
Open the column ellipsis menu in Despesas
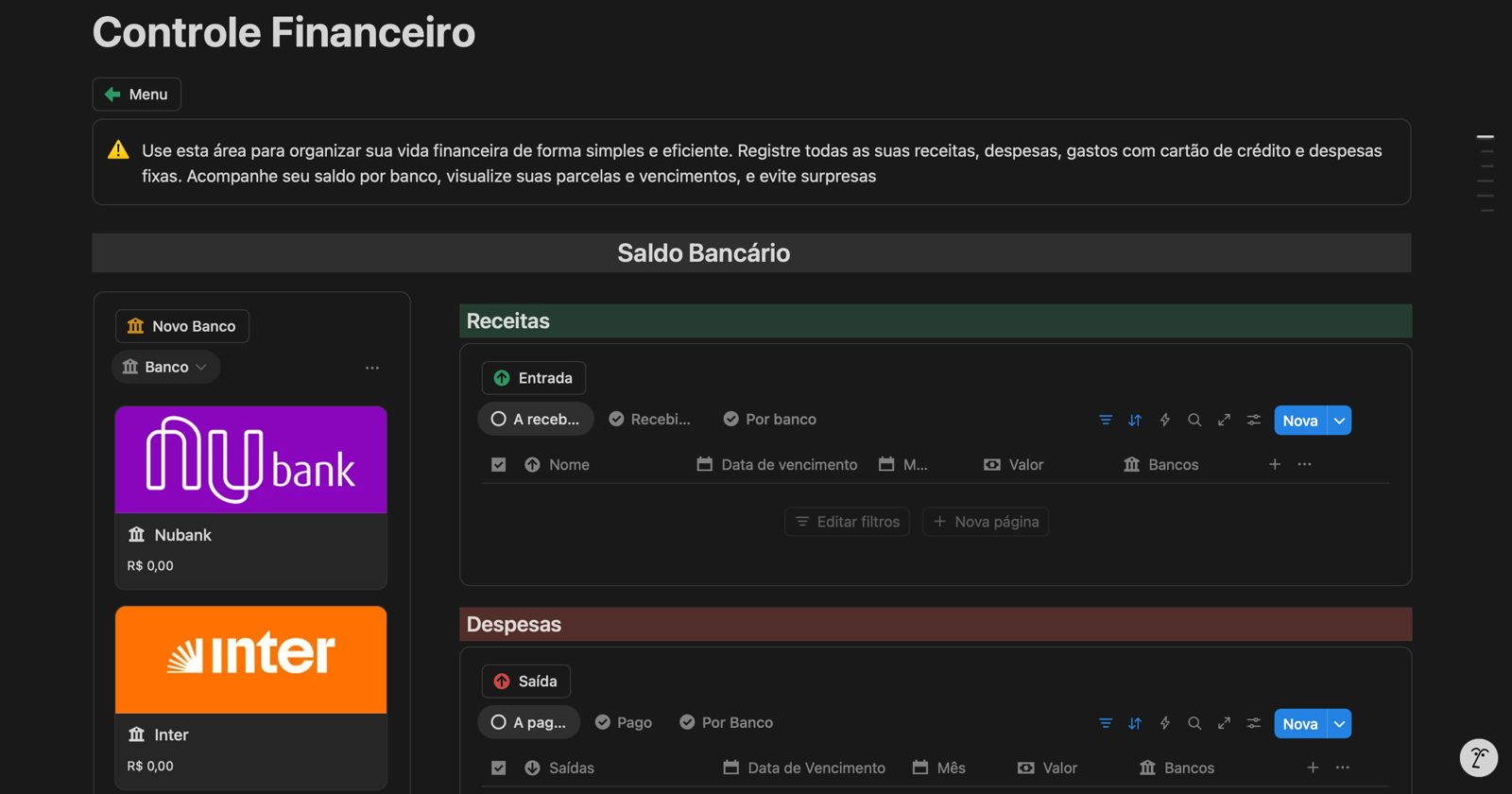pos(1343,768)
